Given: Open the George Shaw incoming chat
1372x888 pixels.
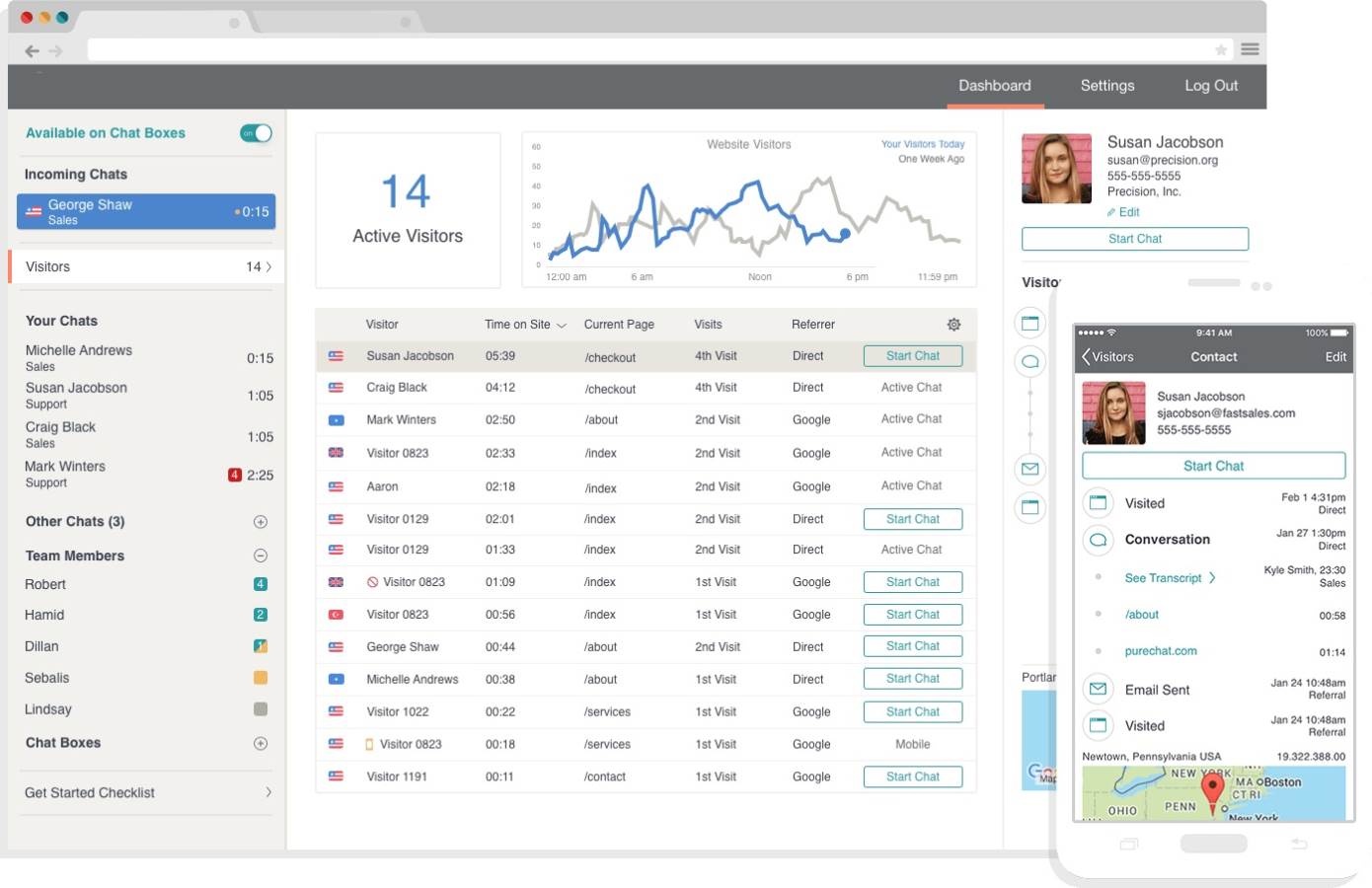Looking at the screenshot, I should (x=146, y=211).
